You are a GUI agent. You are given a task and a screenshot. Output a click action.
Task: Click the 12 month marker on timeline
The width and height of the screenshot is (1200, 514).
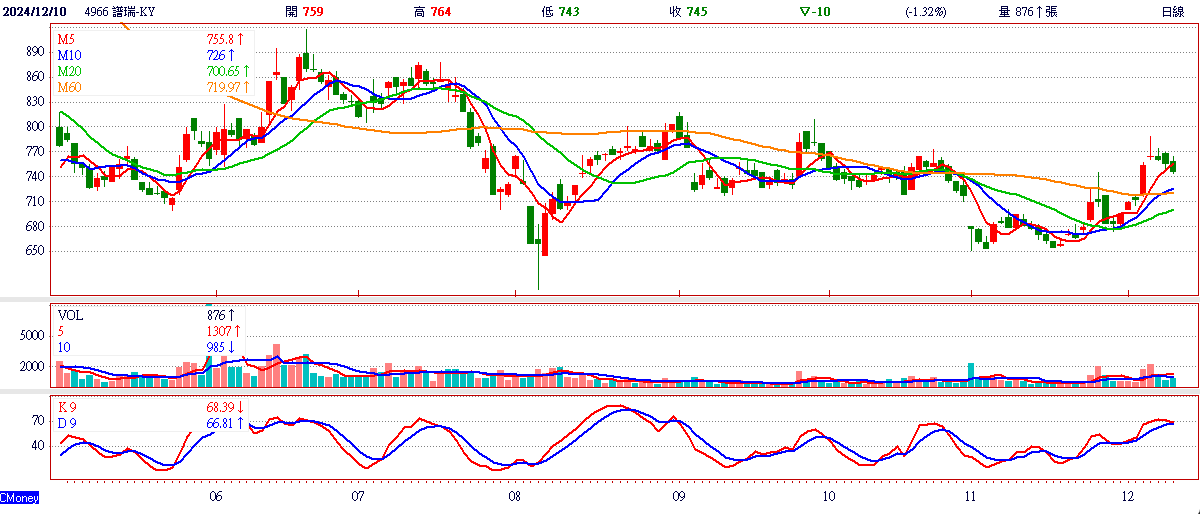point(1128,496)
